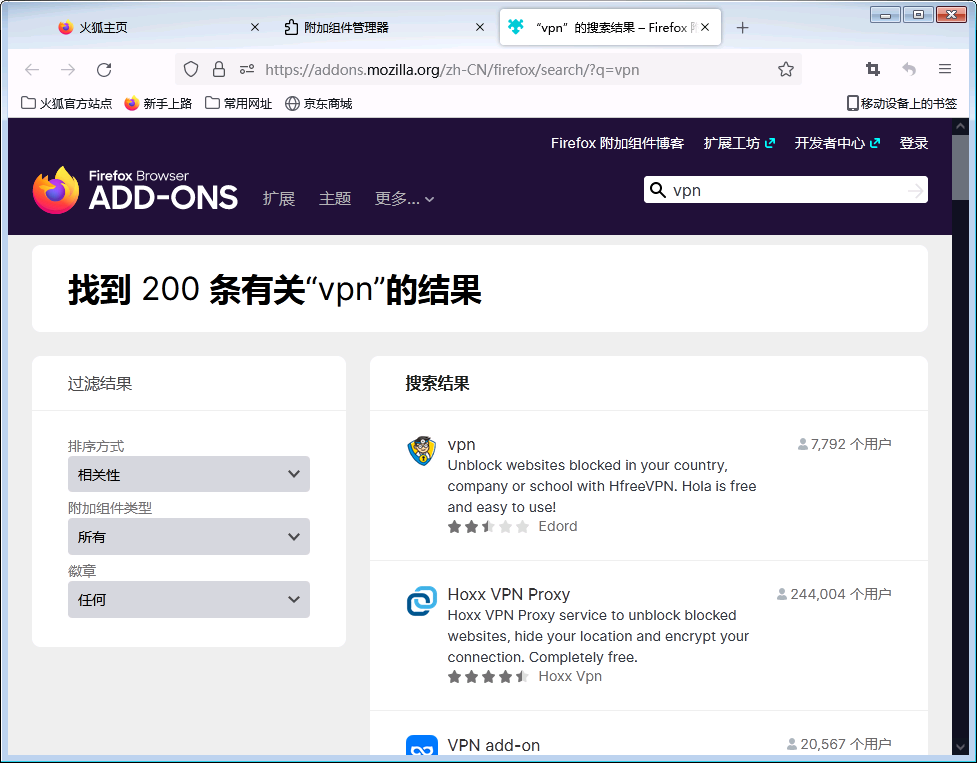Open 常用网址 bookmark folder
The width and height of the screenshot is (977, 763).
pyautogui.click(x=239, y=103)
